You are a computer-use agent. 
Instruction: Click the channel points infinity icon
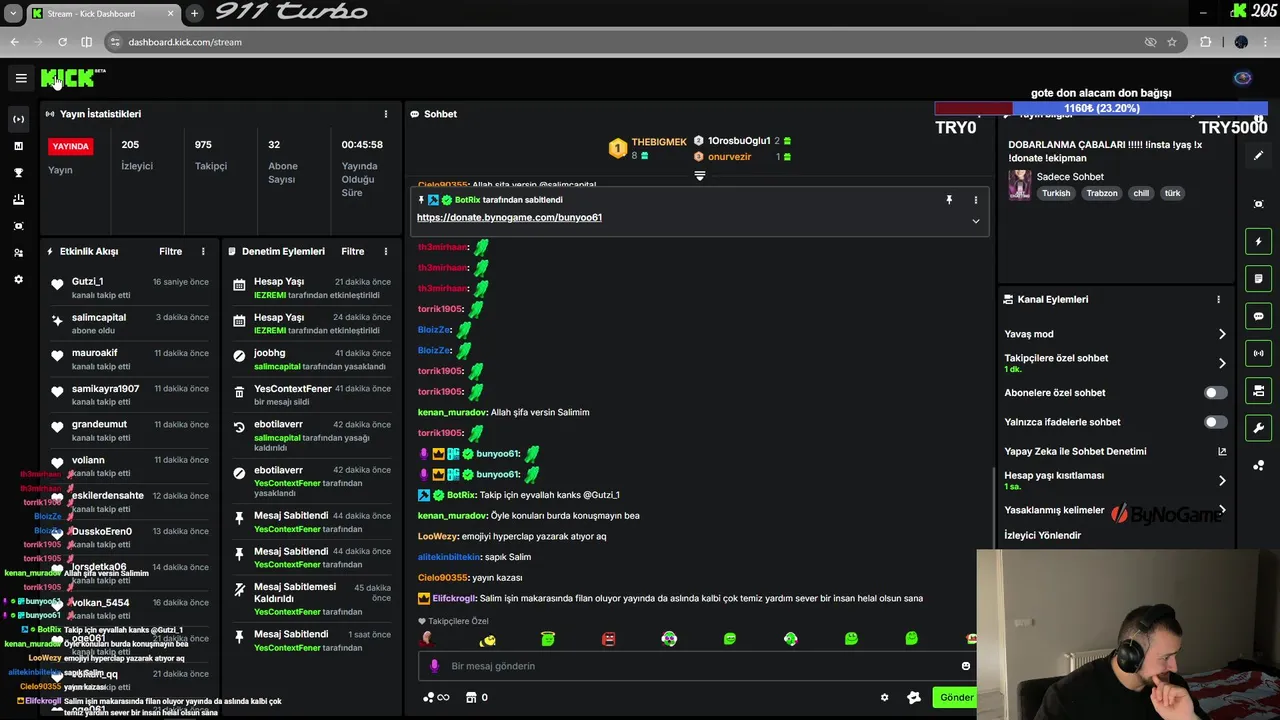pos(436,697)
